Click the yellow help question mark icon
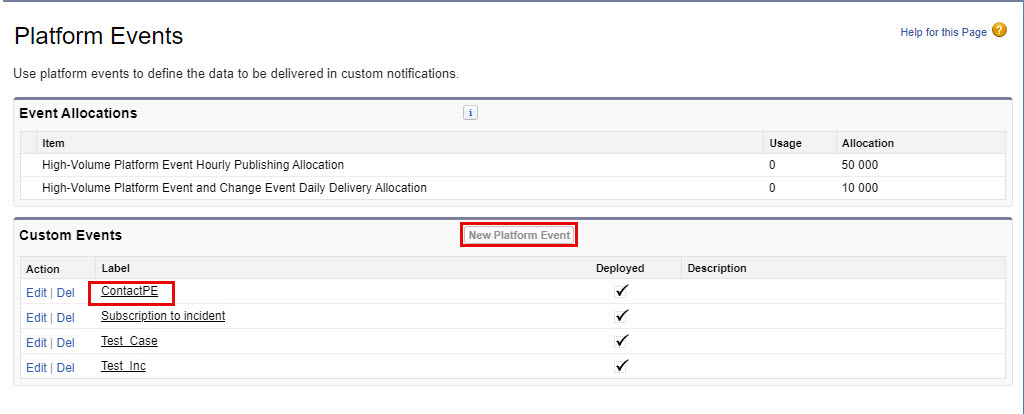Image resolution: width=1024 pixels, height=414 pixels. pyautogui.click(x=999, y=31)
